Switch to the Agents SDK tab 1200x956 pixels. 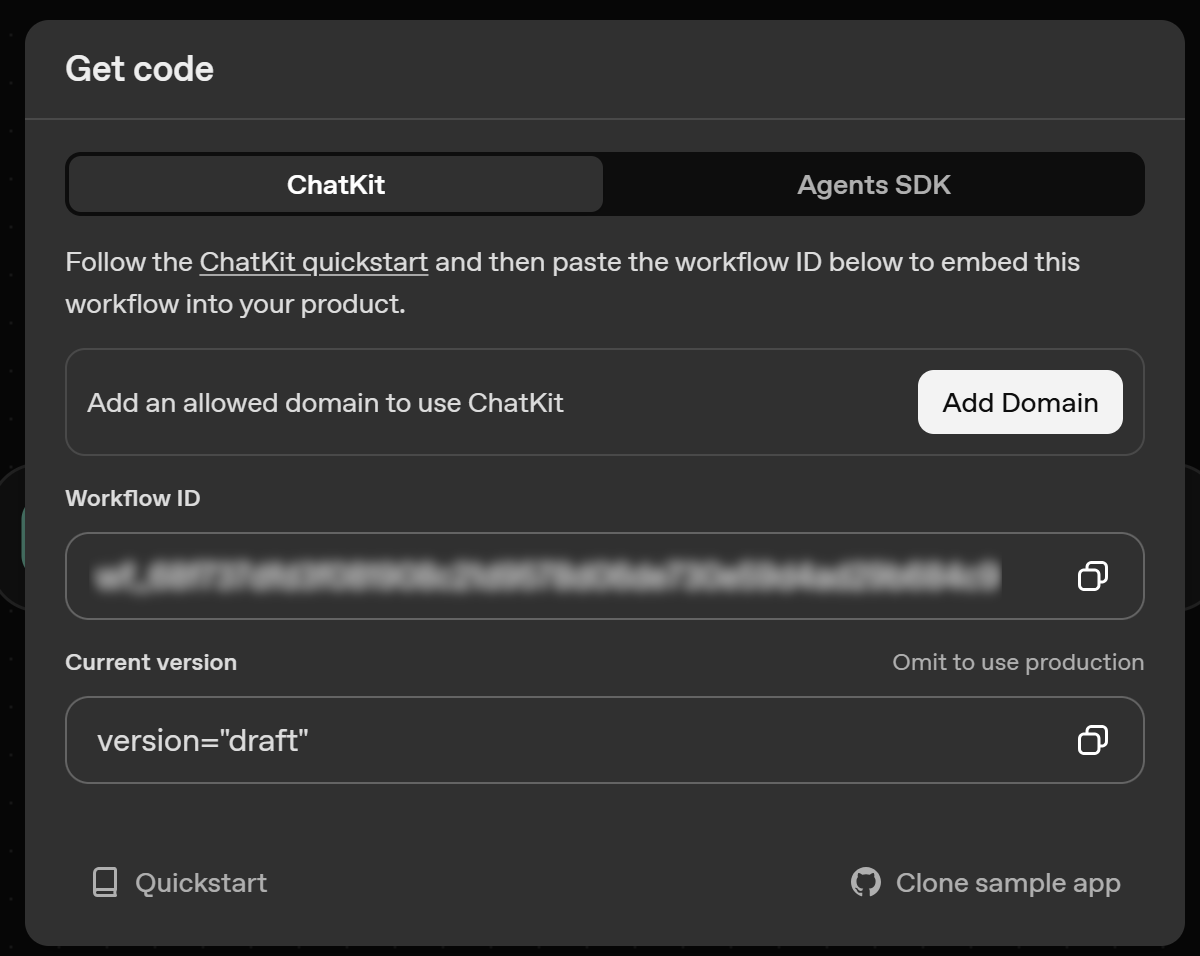873,184
